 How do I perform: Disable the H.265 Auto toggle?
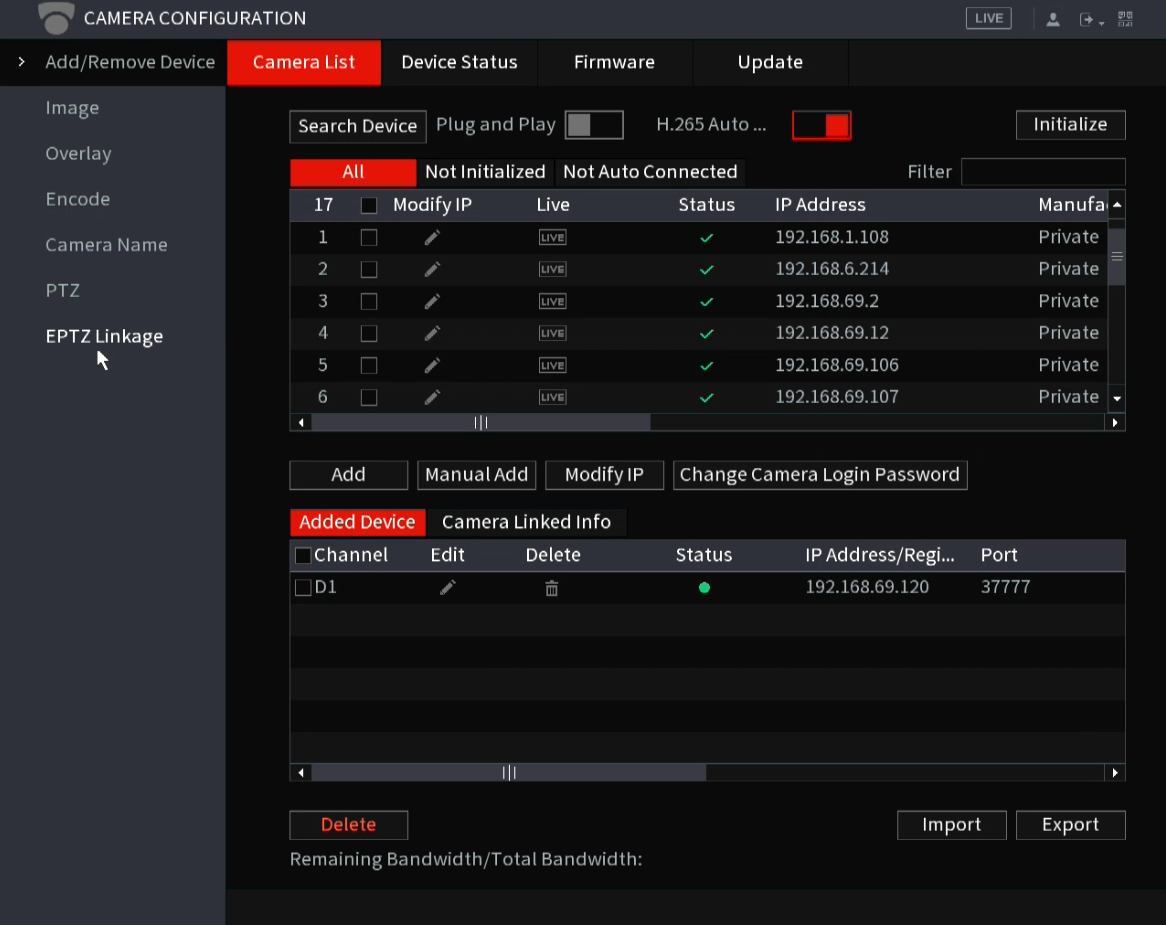coord(821,125)
